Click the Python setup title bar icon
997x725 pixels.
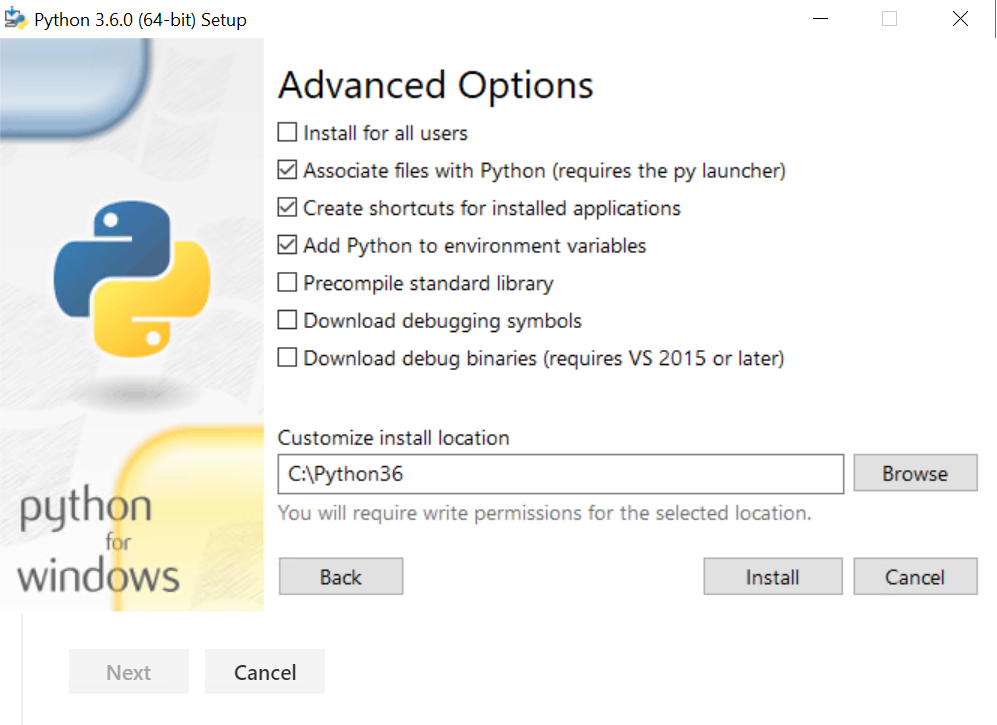(x=15, y=19)
